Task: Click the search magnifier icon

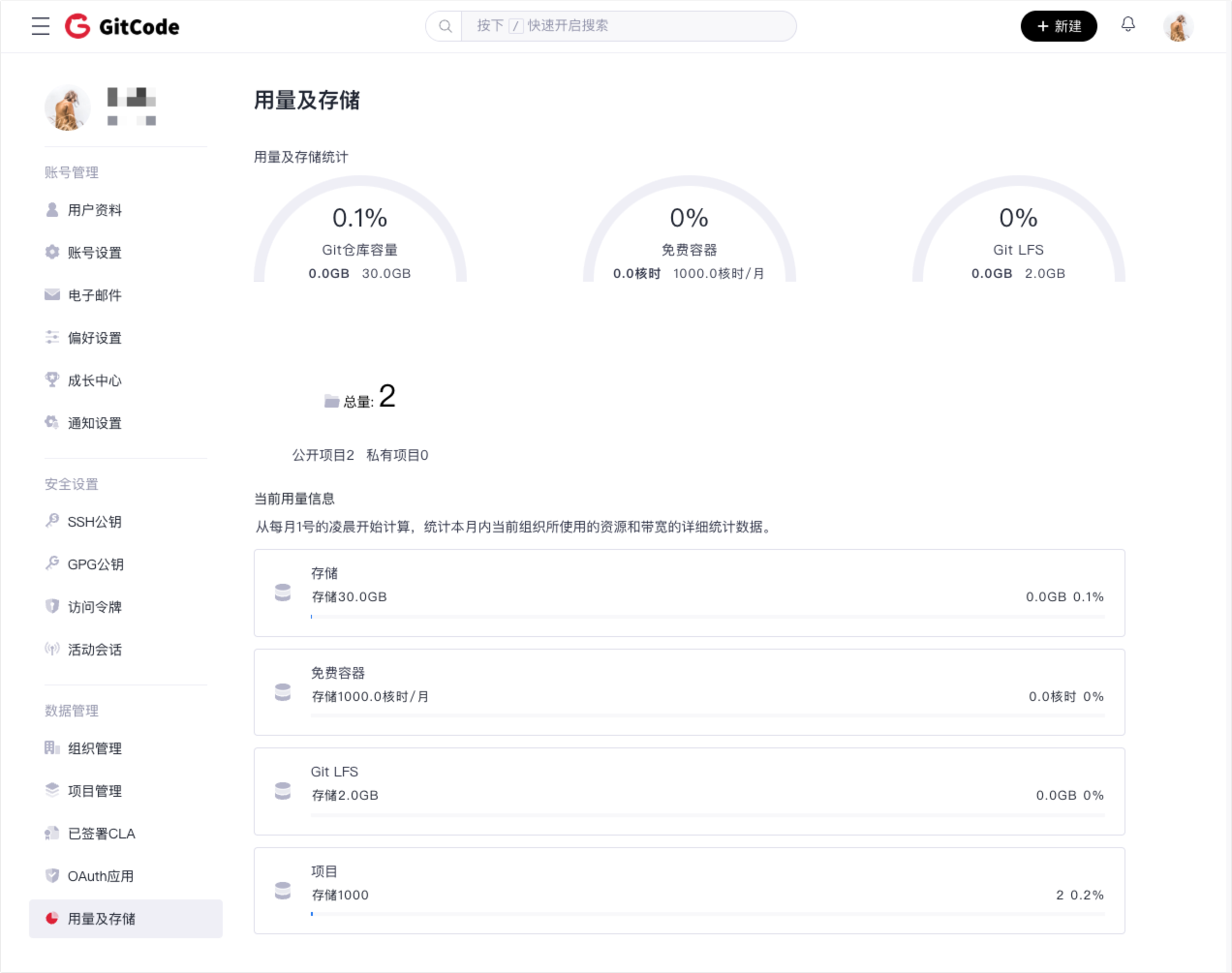Action: 446,26
